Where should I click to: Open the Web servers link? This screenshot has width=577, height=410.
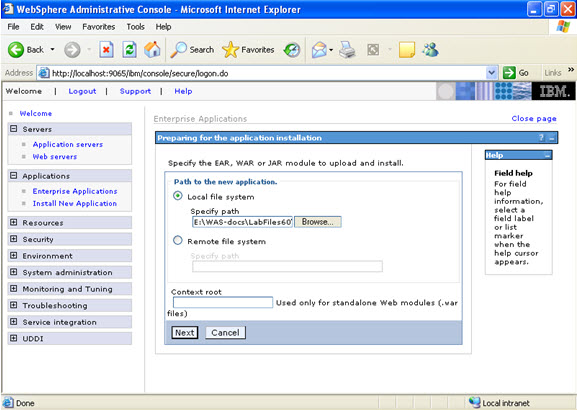pos(55,156)
